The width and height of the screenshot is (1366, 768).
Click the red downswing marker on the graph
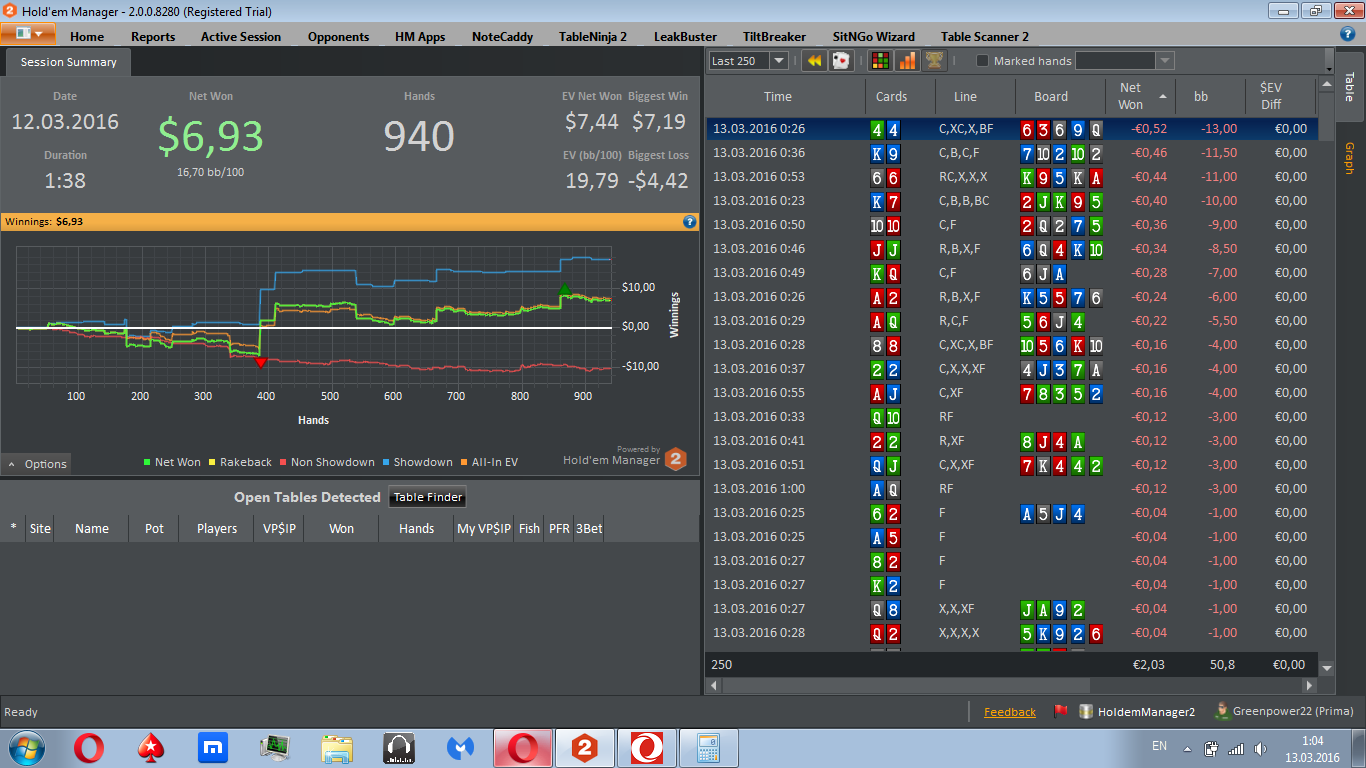(x=261, y=362)
